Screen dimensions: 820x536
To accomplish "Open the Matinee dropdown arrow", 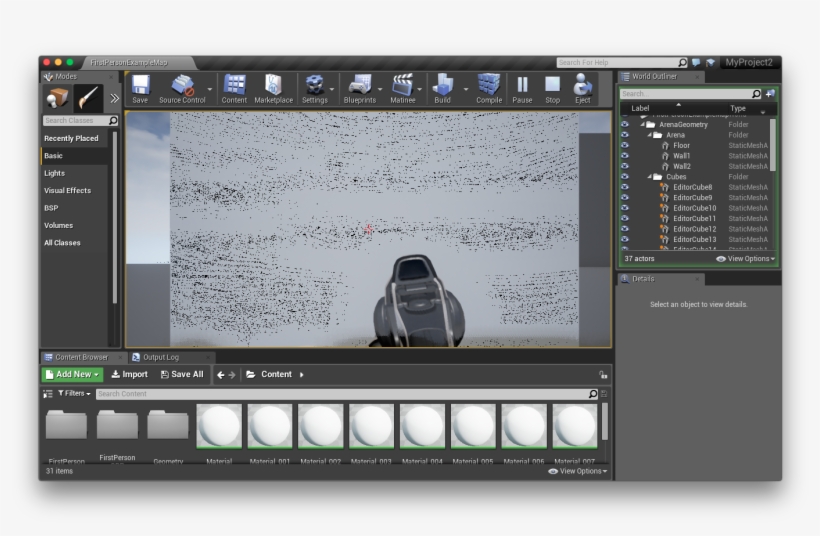I will [x=419, y=89].
